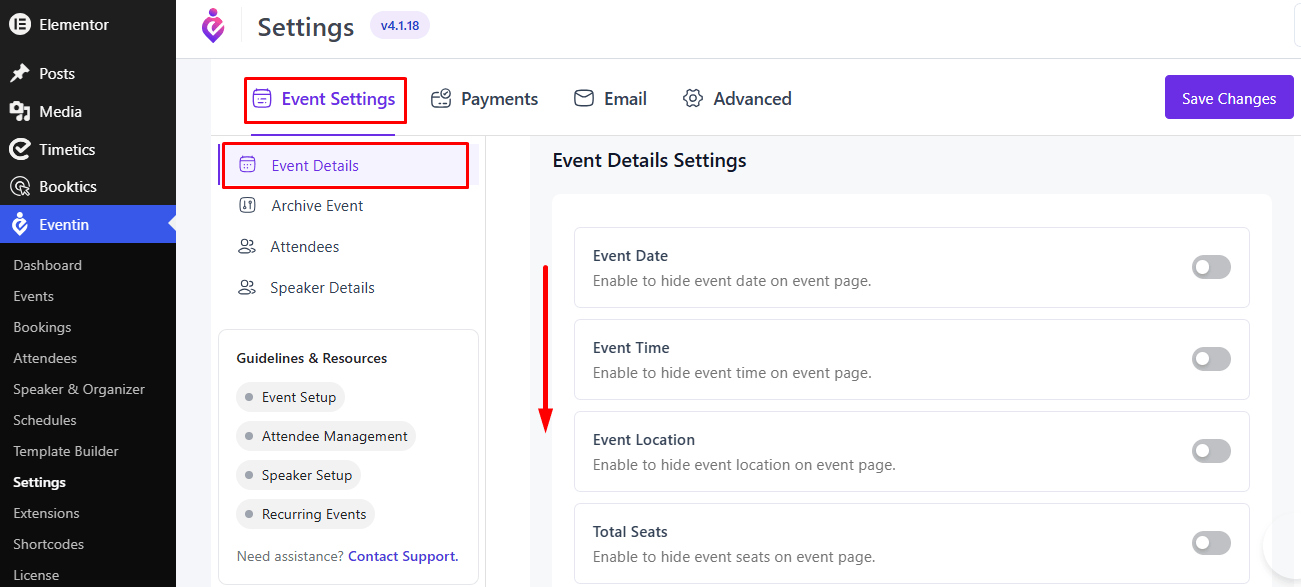Image resolution: width=1301 pixels, height=587 pixels.
Task: Open the Event Setup guideline
Action: [x=290, y=397]
